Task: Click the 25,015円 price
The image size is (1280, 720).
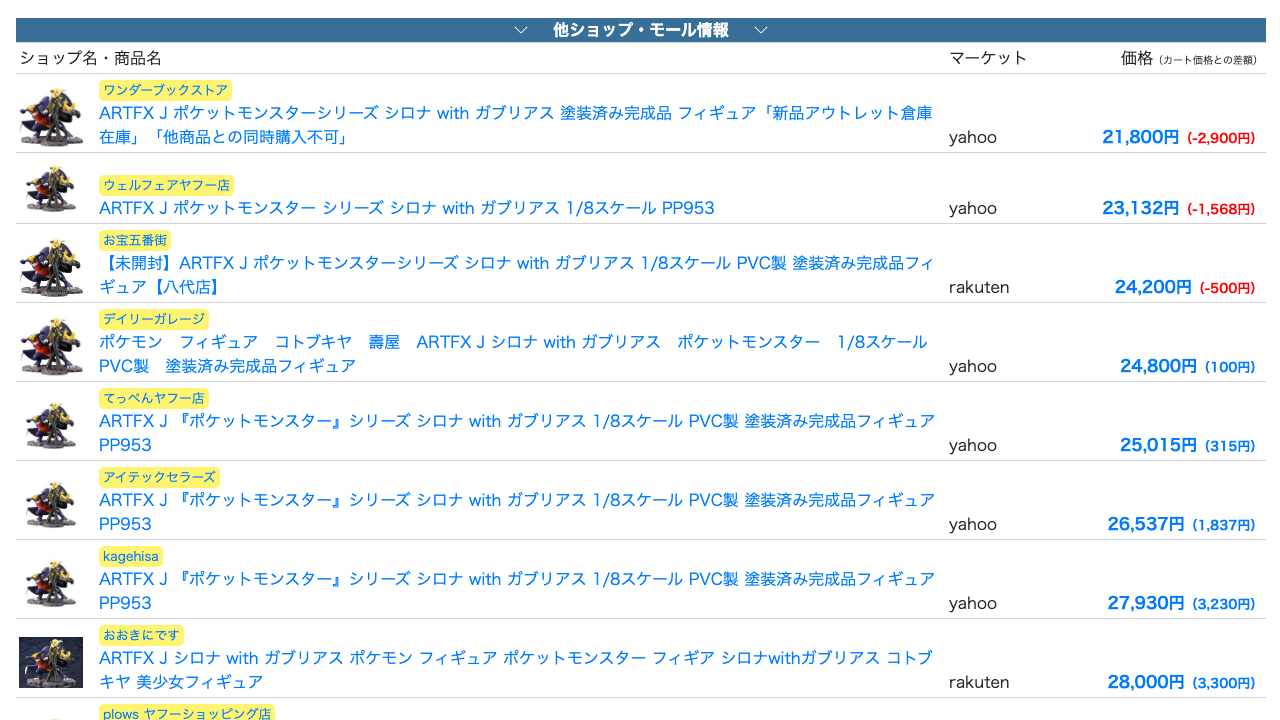Action: [1158, 445]
